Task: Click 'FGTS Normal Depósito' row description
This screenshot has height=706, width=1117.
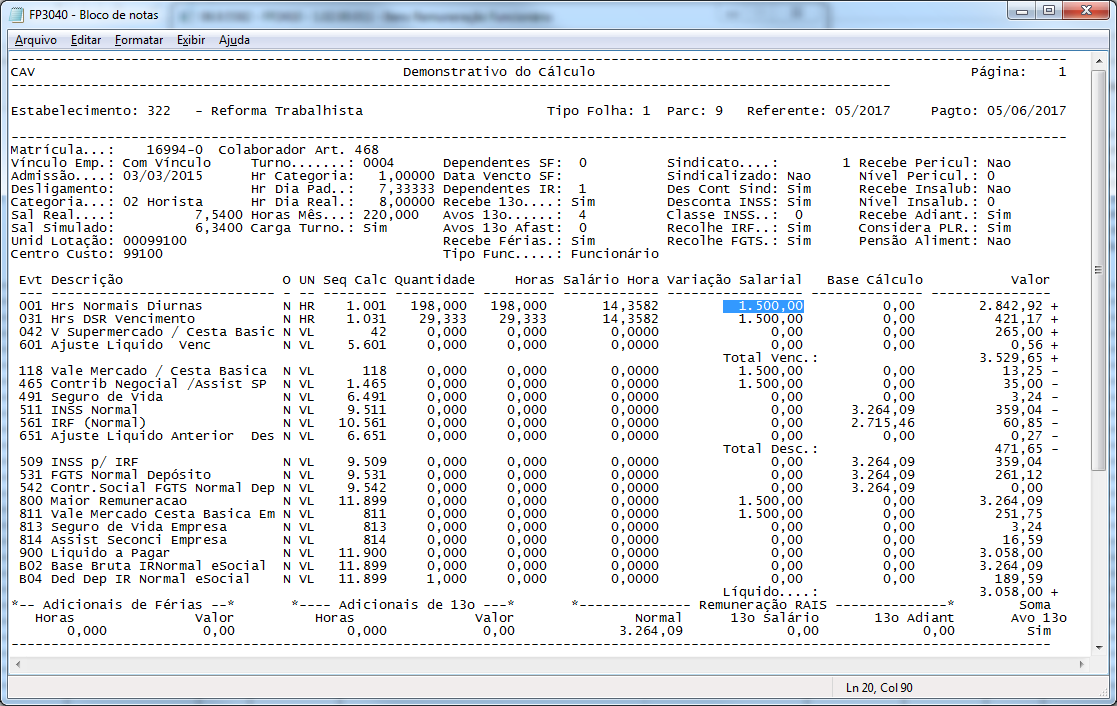Action: (x=130, y=475)
